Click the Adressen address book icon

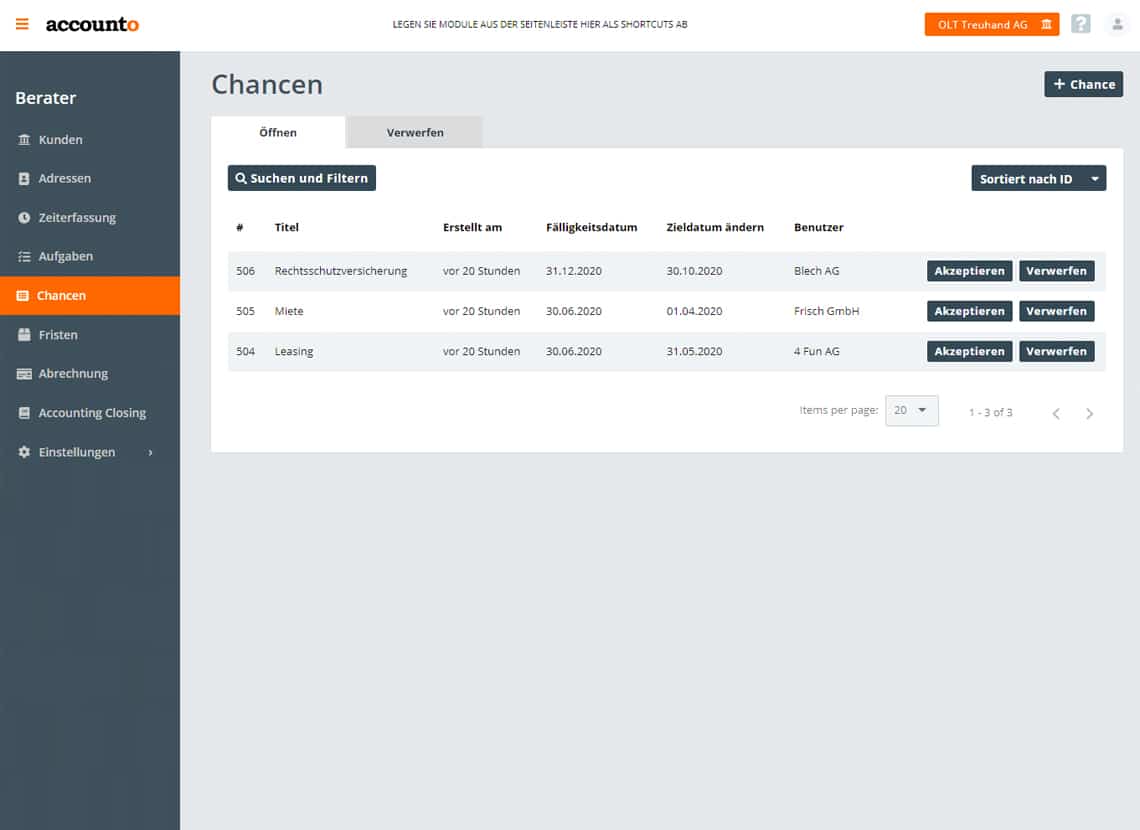(x=24, y=179)
